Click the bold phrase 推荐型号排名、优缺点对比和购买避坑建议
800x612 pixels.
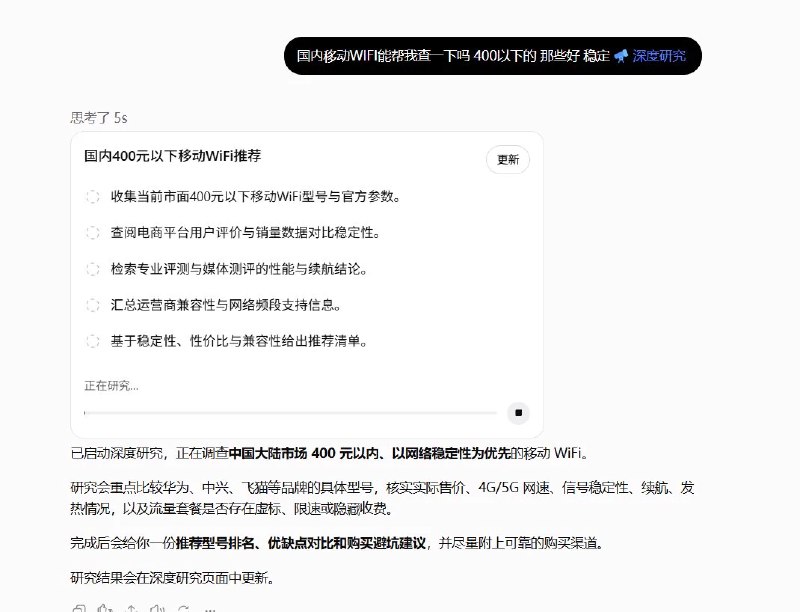(301, 543)
